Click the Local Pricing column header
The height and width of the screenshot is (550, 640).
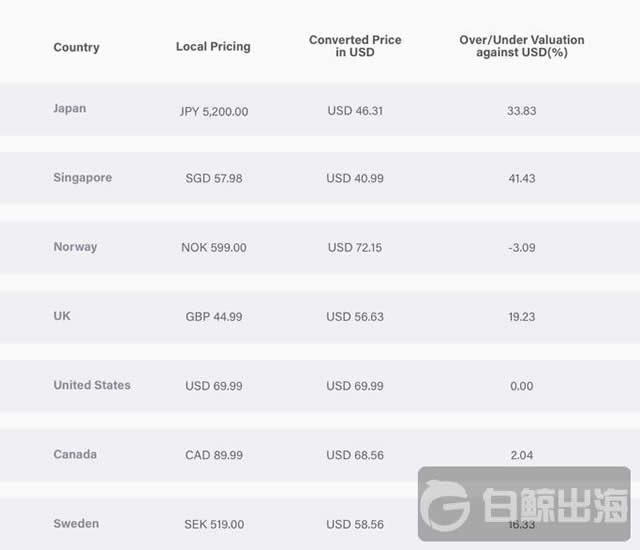[x=213, y=47]
